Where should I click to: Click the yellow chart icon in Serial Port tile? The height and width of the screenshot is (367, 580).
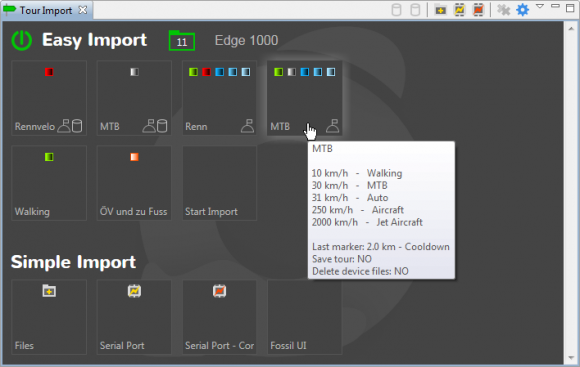pos(134,291)
